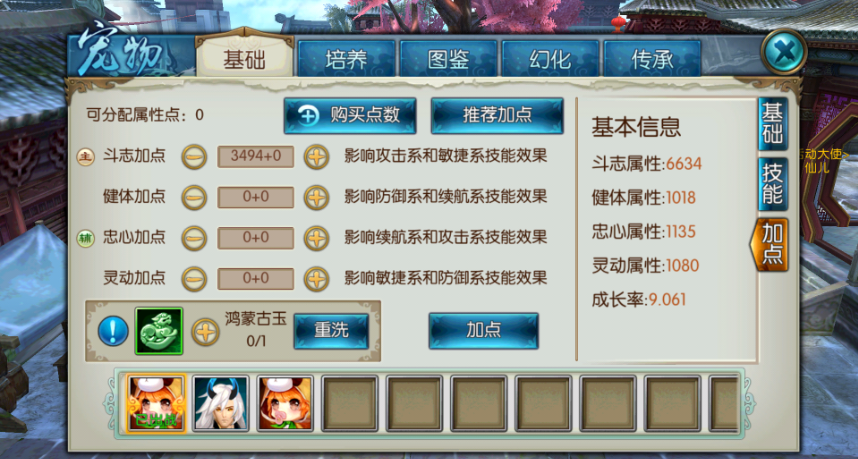Select the green jade 鸿蒙古玉 item icon
The height and width of the screenshot is (459, 858).
tap(159, 330)
